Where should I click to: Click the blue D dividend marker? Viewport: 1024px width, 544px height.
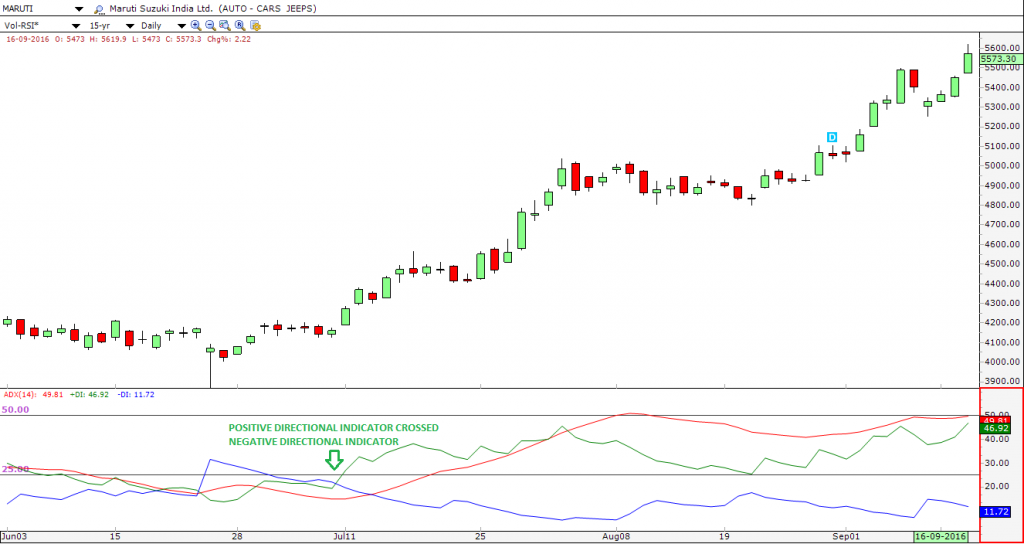831,137
